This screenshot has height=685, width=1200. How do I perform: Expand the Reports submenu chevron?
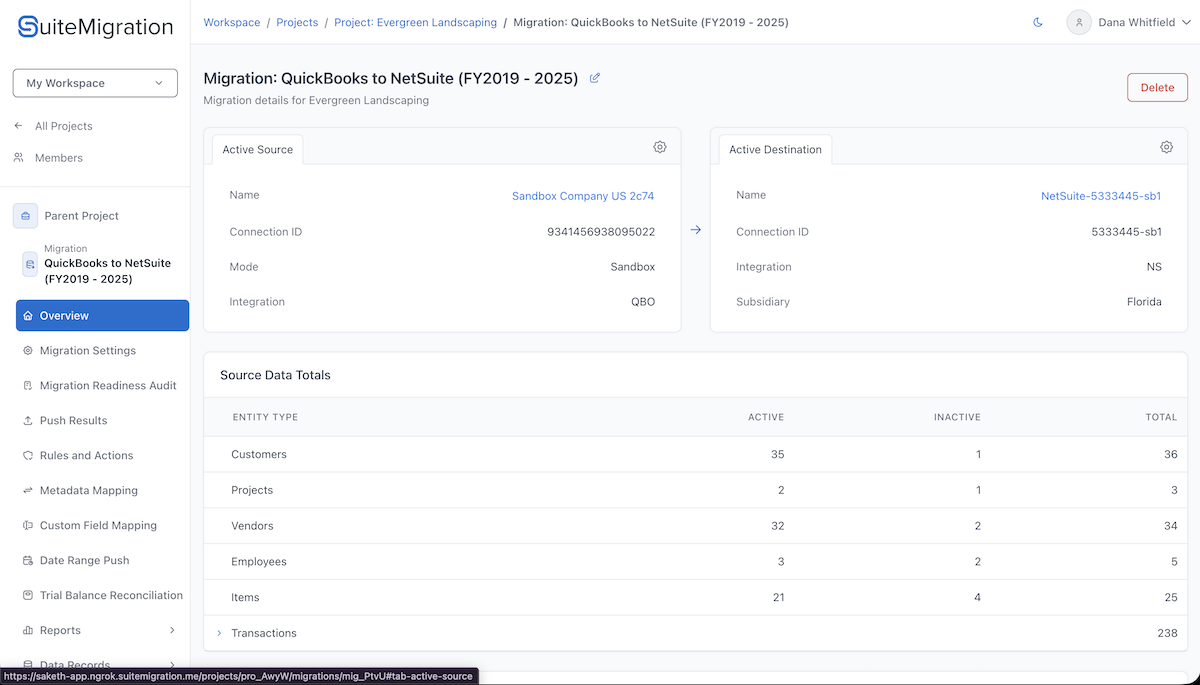pyautogui.click(x=172, y=631)
